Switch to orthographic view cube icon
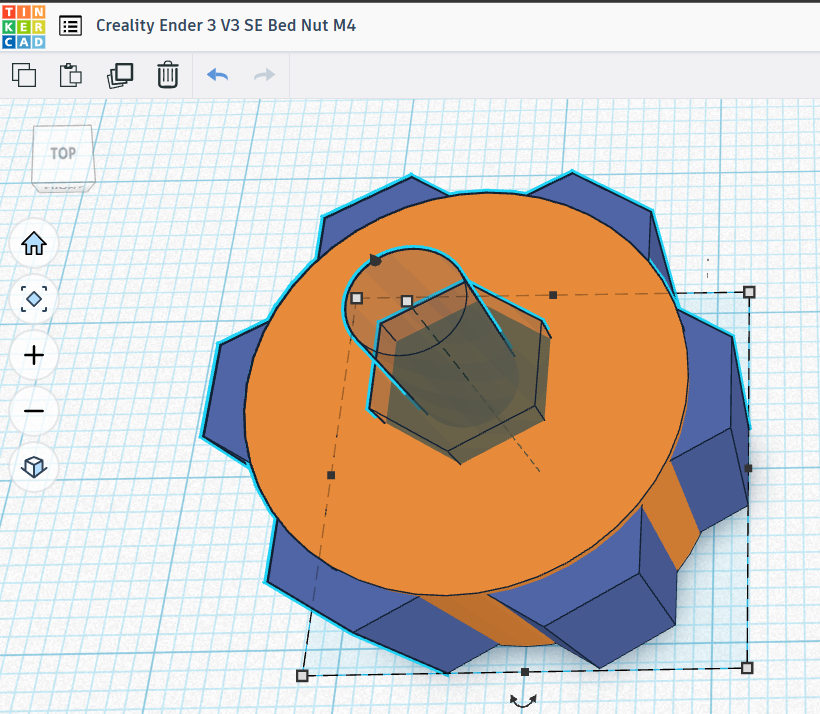Screen dimensions: 820x714 [x=34, y=467]
